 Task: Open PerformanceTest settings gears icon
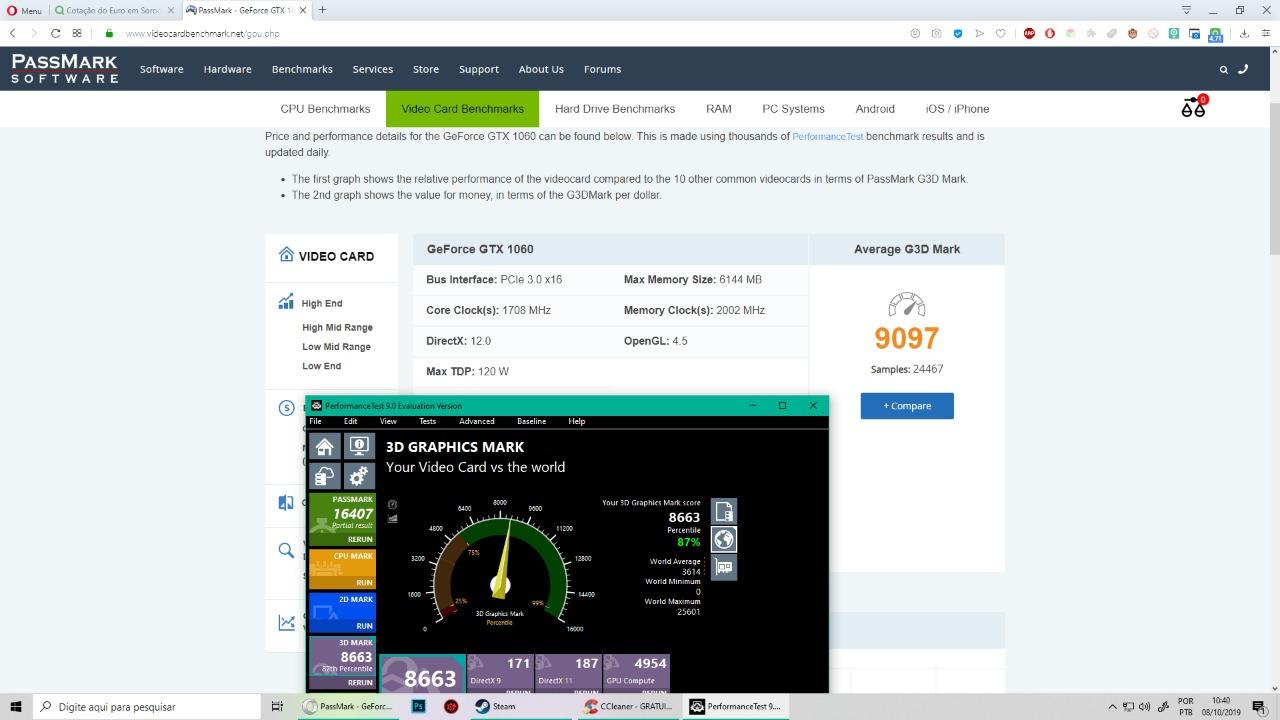click(x=358, y=476)
